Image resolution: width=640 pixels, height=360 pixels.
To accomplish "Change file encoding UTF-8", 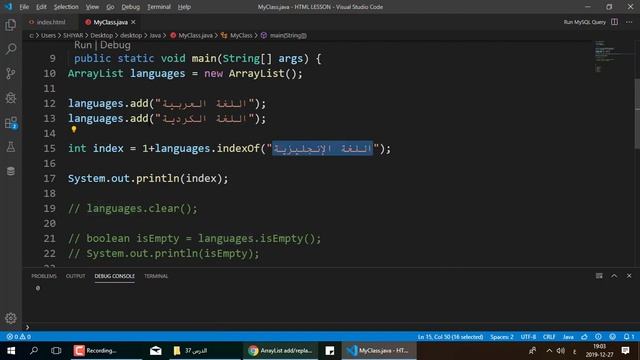I will (x=528, y=337).
